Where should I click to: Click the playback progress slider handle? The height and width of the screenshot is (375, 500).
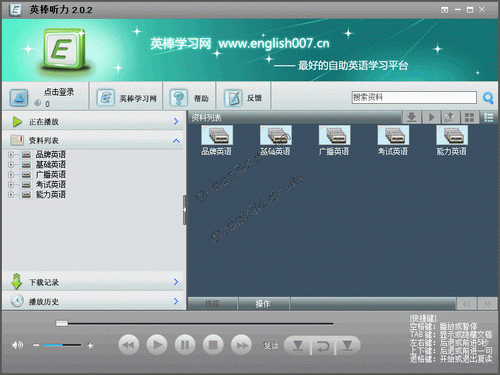coord(62,323)
